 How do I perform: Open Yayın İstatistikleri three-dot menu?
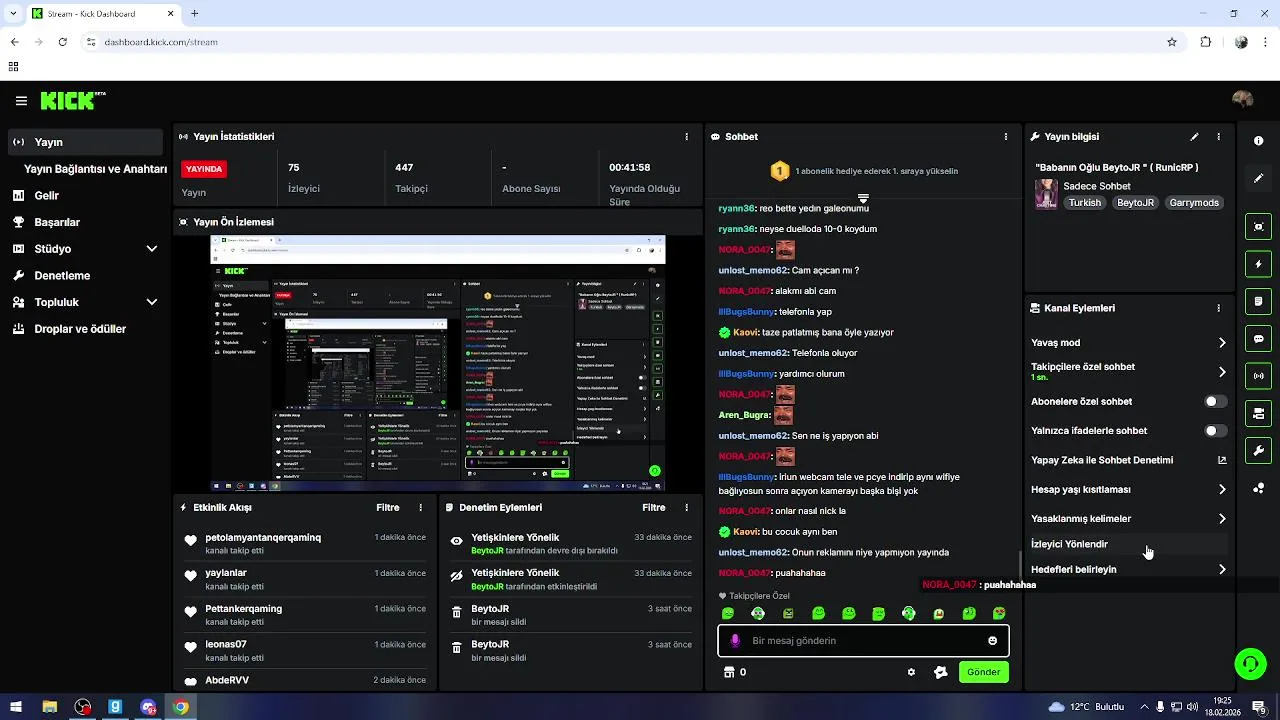coord(686,137)
